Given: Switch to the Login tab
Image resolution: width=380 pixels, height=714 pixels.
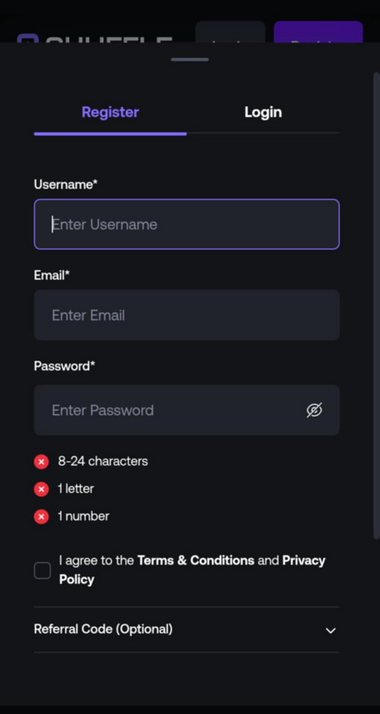Looking at the screenshot, I should pyautogui.click(x=263, y=112).
